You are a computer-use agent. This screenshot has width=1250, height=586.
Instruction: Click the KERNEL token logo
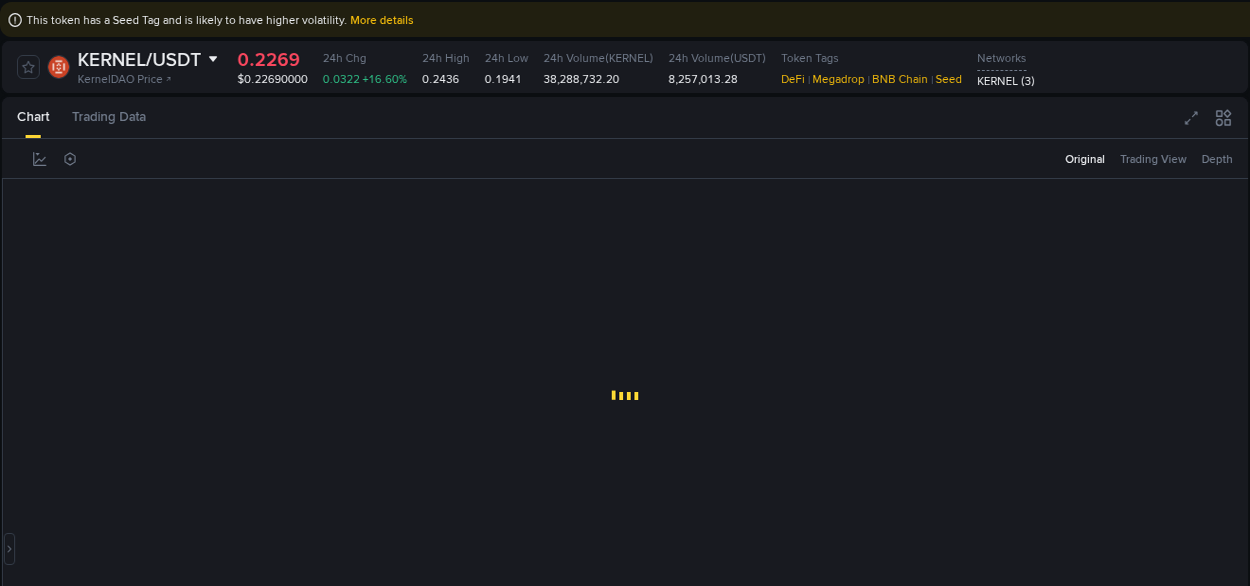click(57, 67)
